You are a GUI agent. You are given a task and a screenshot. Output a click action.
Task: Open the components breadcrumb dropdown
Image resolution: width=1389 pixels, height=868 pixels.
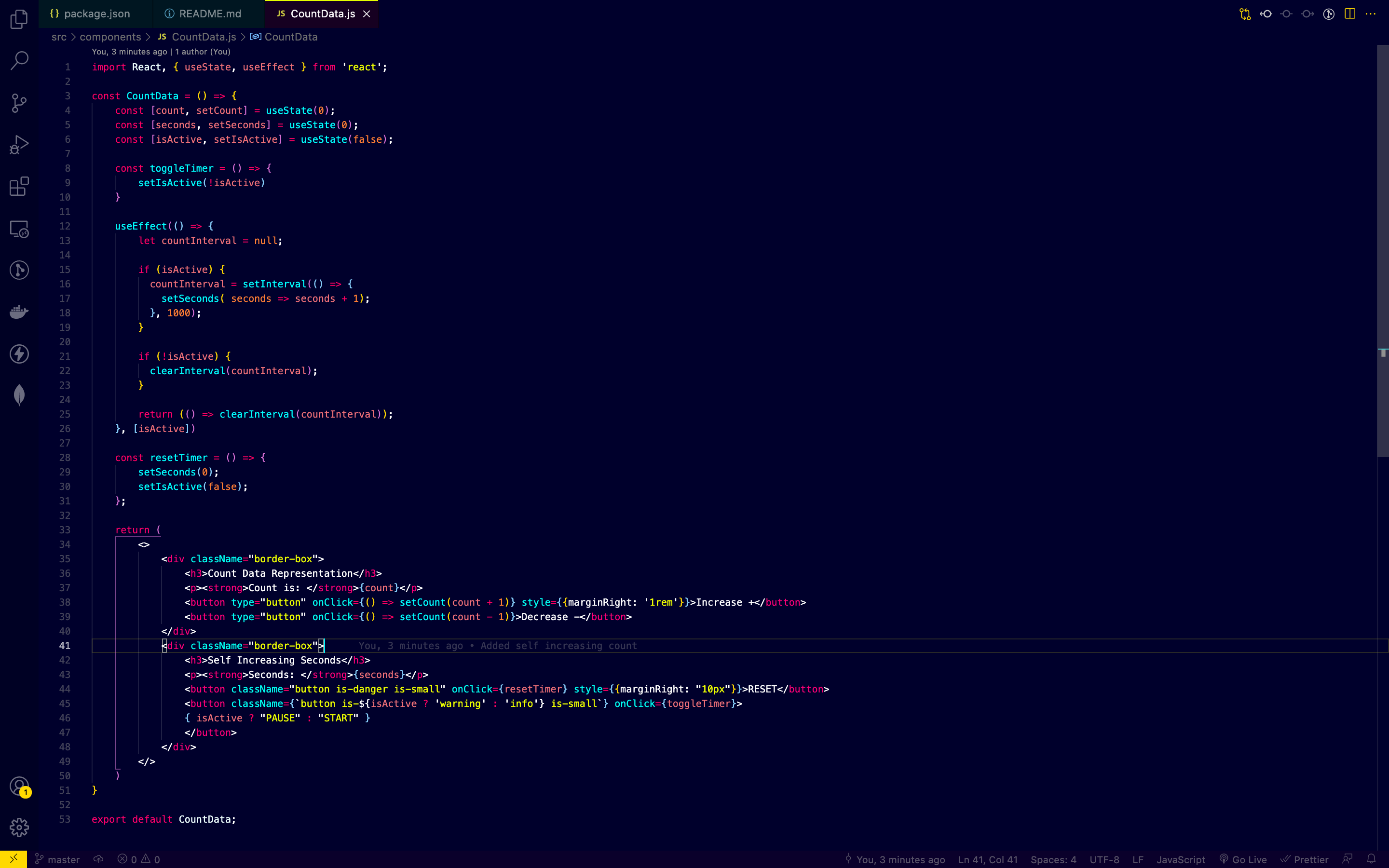coord(111,36)
